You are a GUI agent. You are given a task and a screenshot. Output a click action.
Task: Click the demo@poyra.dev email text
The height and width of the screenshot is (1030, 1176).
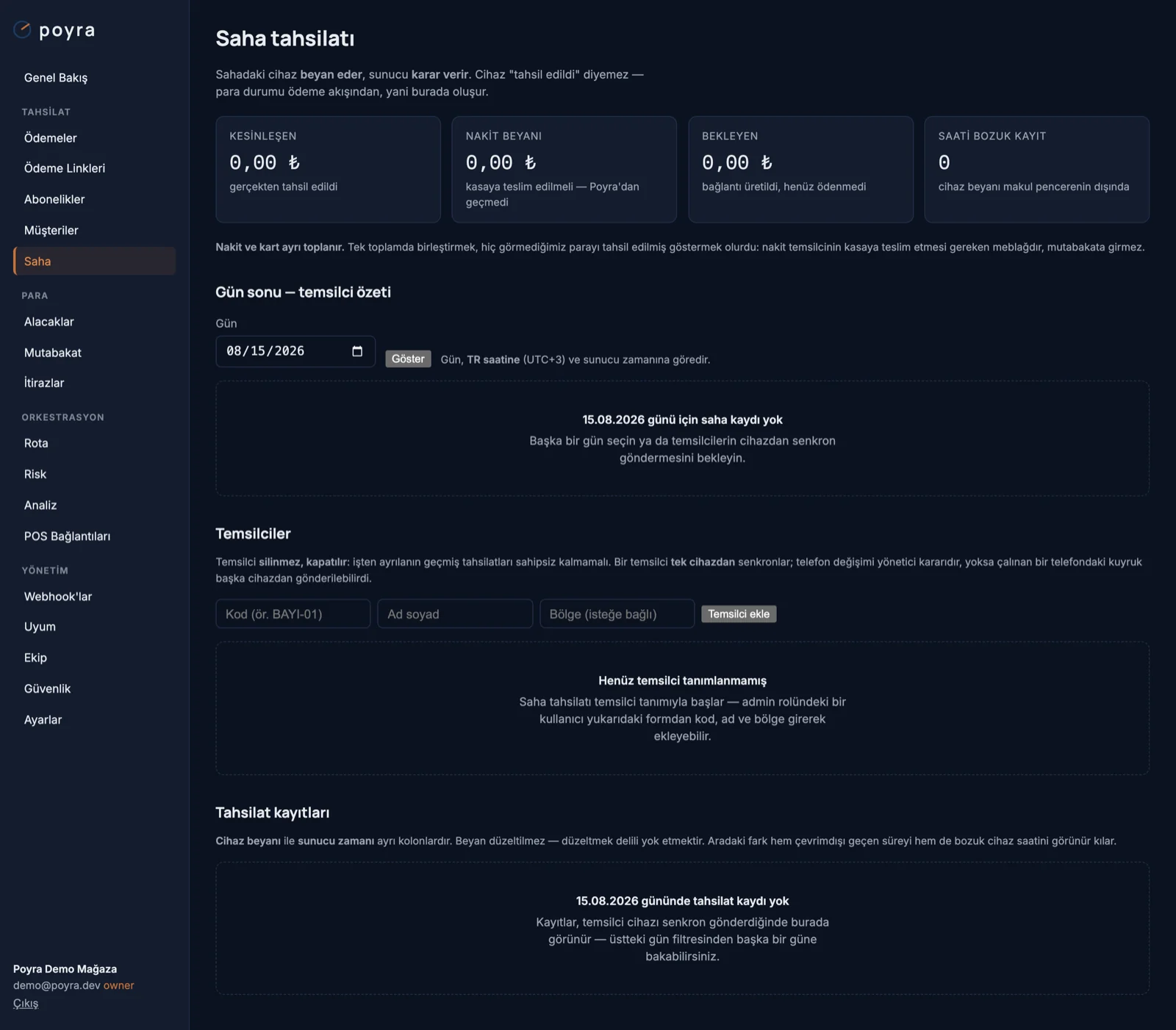pos(57,985)
